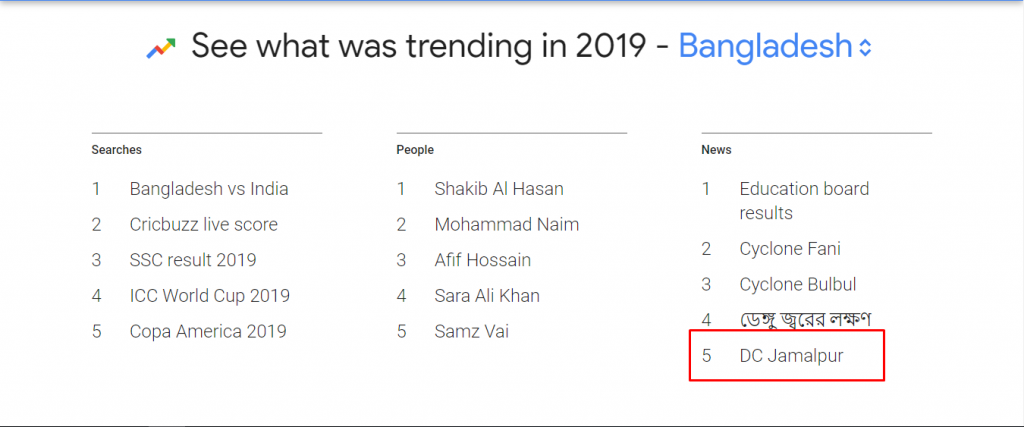Select DC Jamalpur news entry
Viewport: 1024px width, 427px height.
click(x=791, y=355)
